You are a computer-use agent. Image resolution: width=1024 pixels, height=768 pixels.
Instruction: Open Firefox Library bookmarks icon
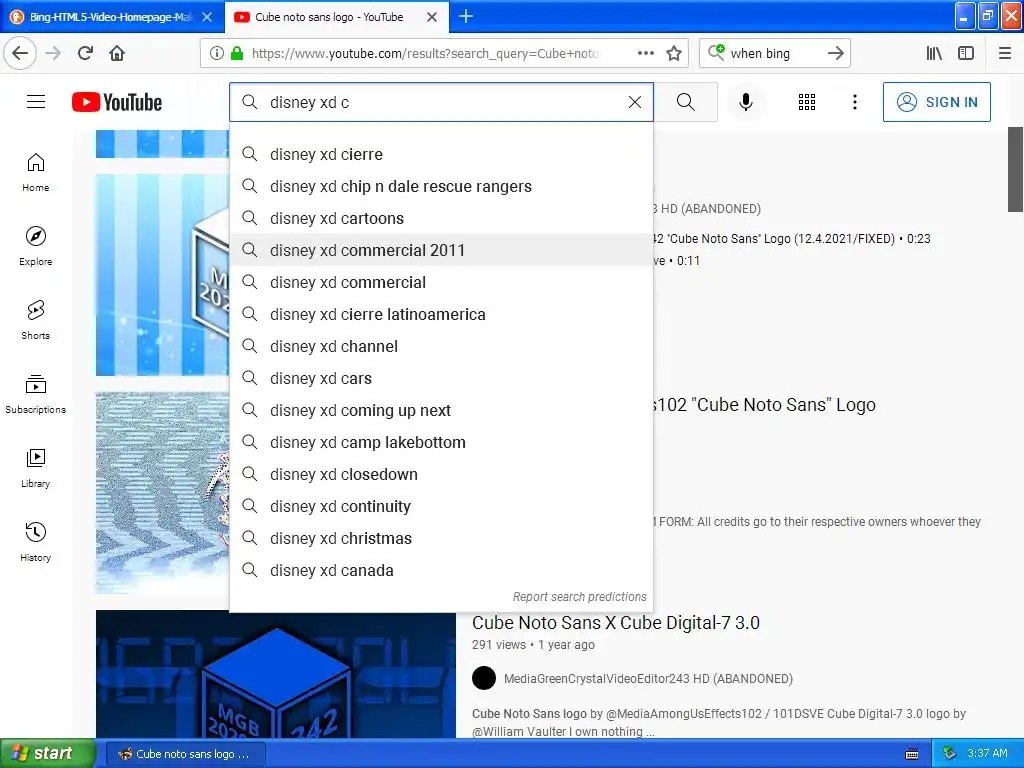(934, 53)
